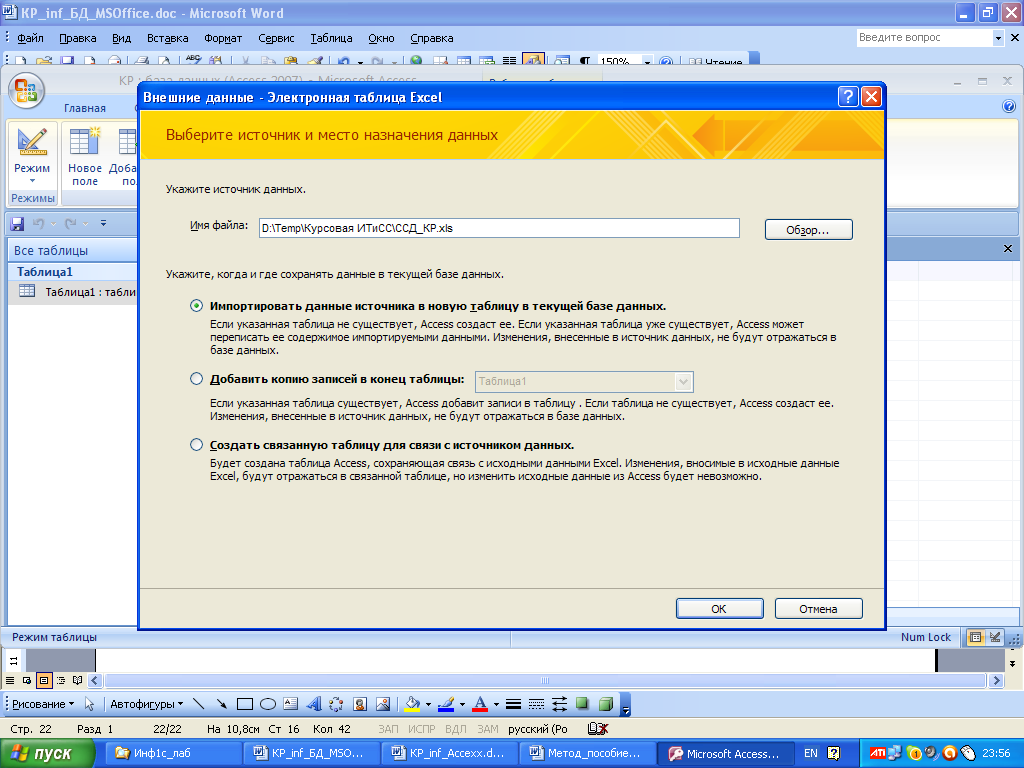Switch to Normal view in Word view buttons
Viewport: 1024px width, 768px height.
pyautogui.click(x=10, y=680)
